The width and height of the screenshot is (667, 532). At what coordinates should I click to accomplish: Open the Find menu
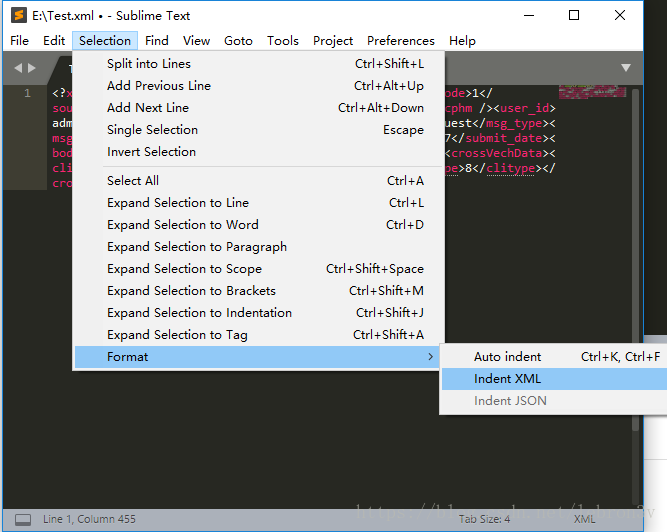pos(157,41)
